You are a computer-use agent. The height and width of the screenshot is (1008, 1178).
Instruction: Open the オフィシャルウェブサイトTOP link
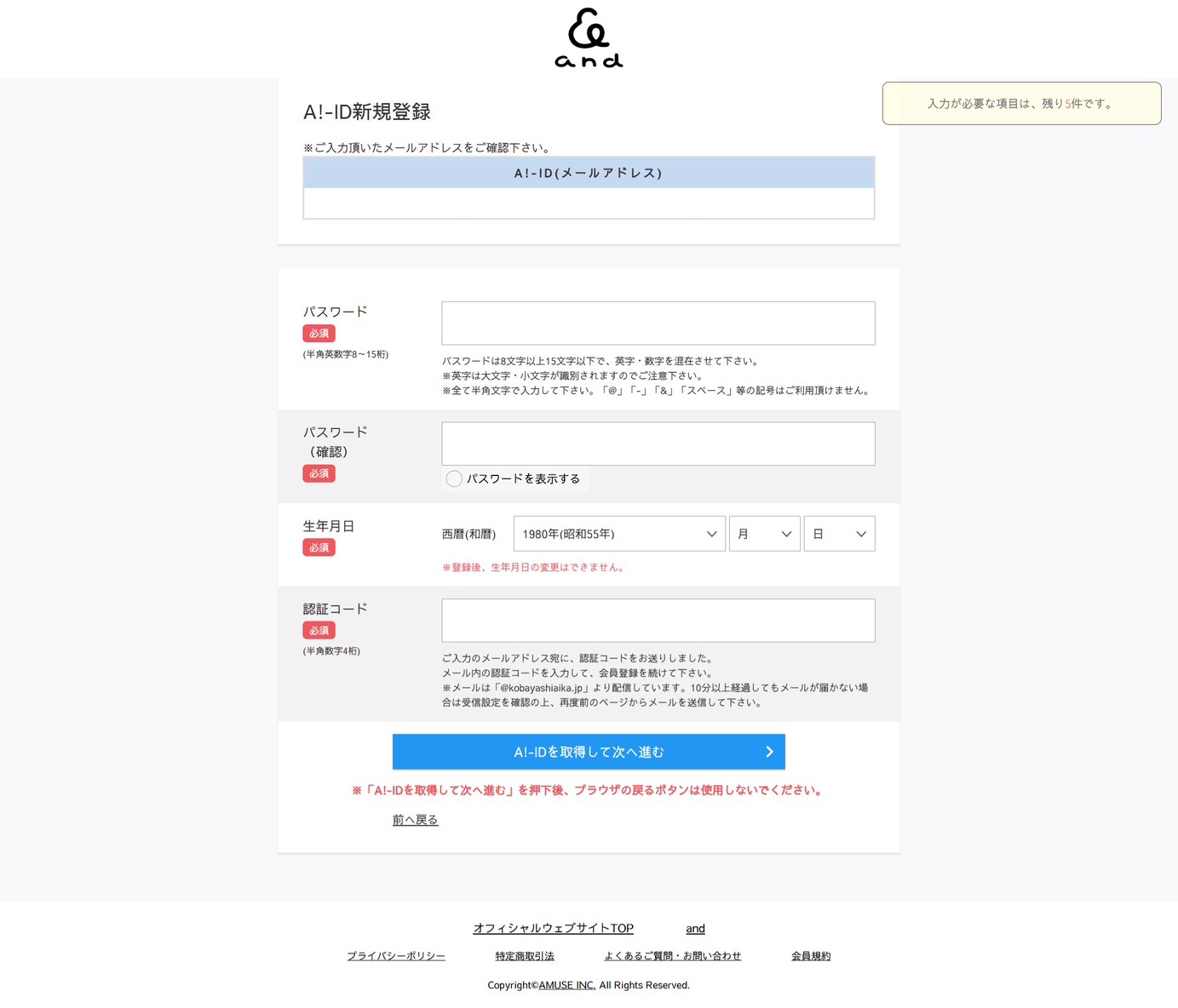(x=553, y=928)
